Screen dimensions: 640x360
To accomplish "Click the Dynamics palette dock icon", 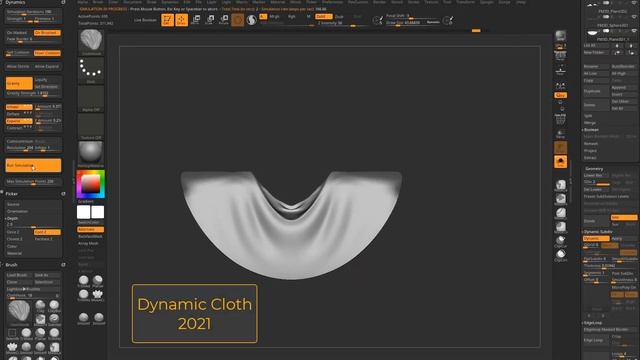I will click(63, 2).
